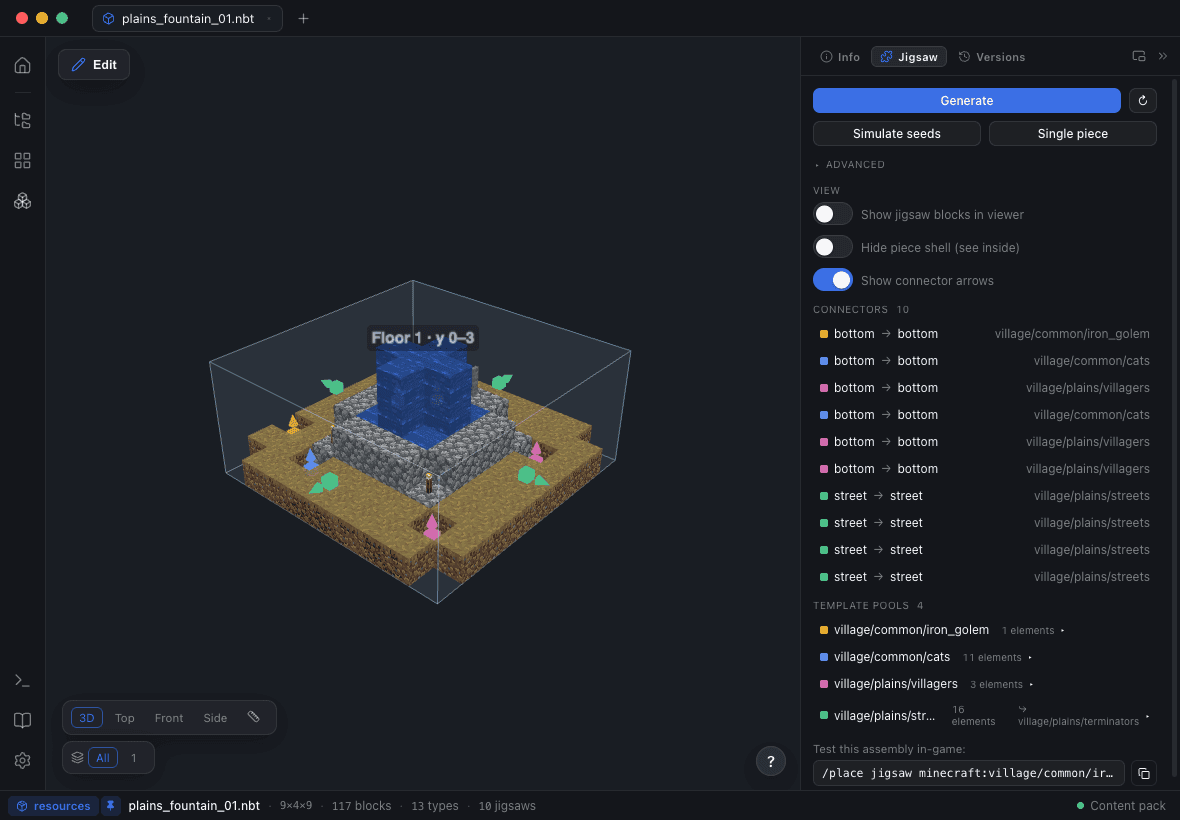1180x820 pixels.
Task: Click the 10 jigsaws status entry
Action: [507, 806]
